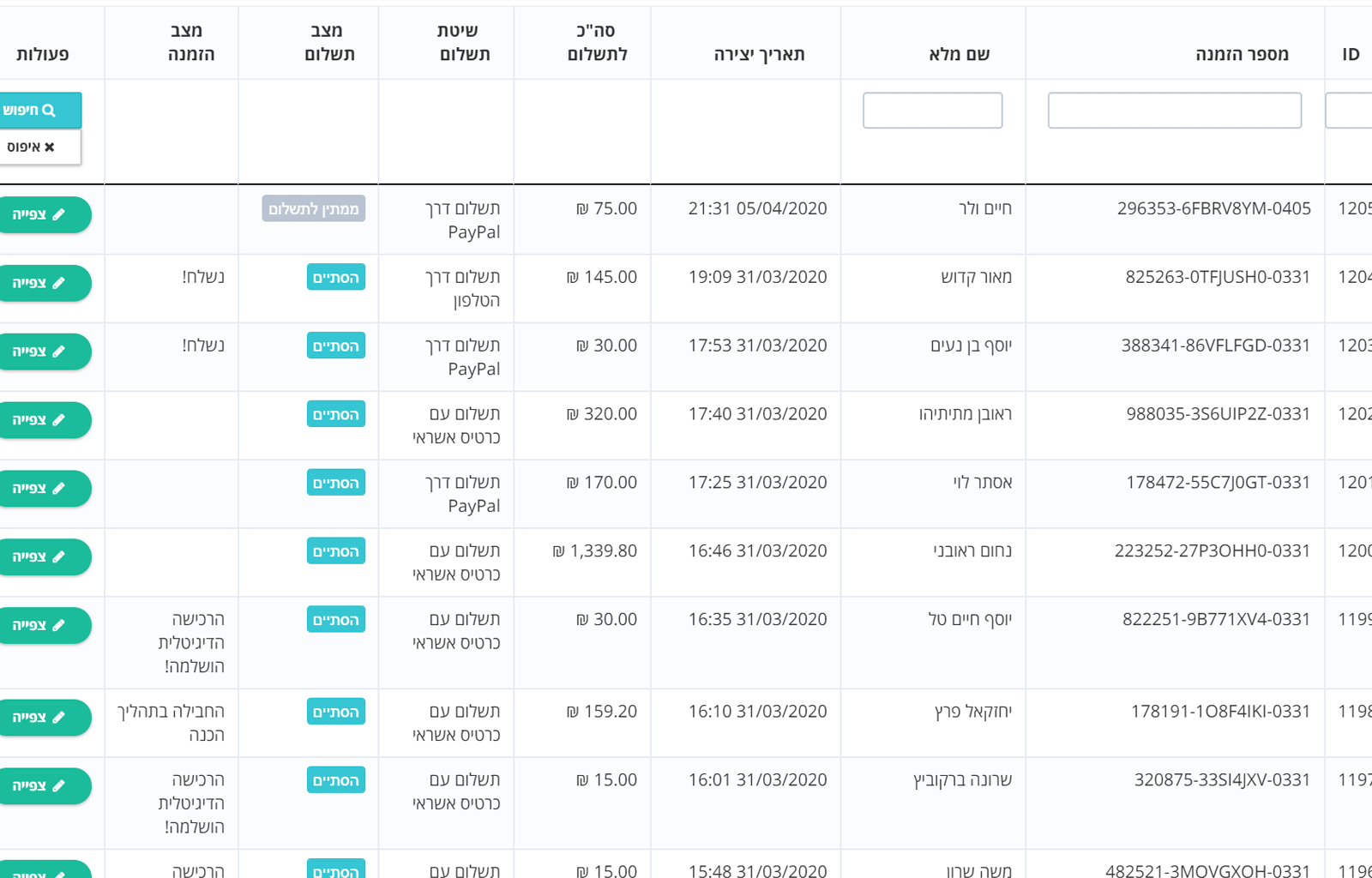Click creation date 16:46 31/03/2020
1372x878 pixels.
(x=758, y=551)
